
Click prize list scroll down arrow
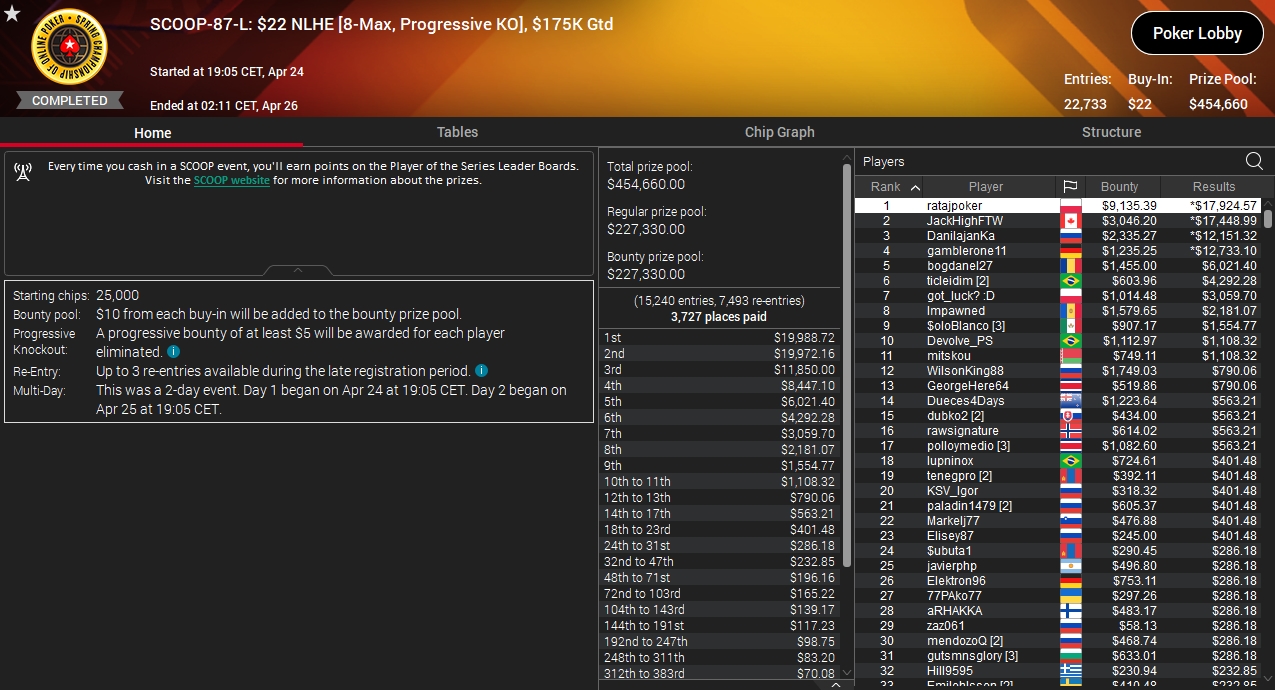click(x=848, y=672)
